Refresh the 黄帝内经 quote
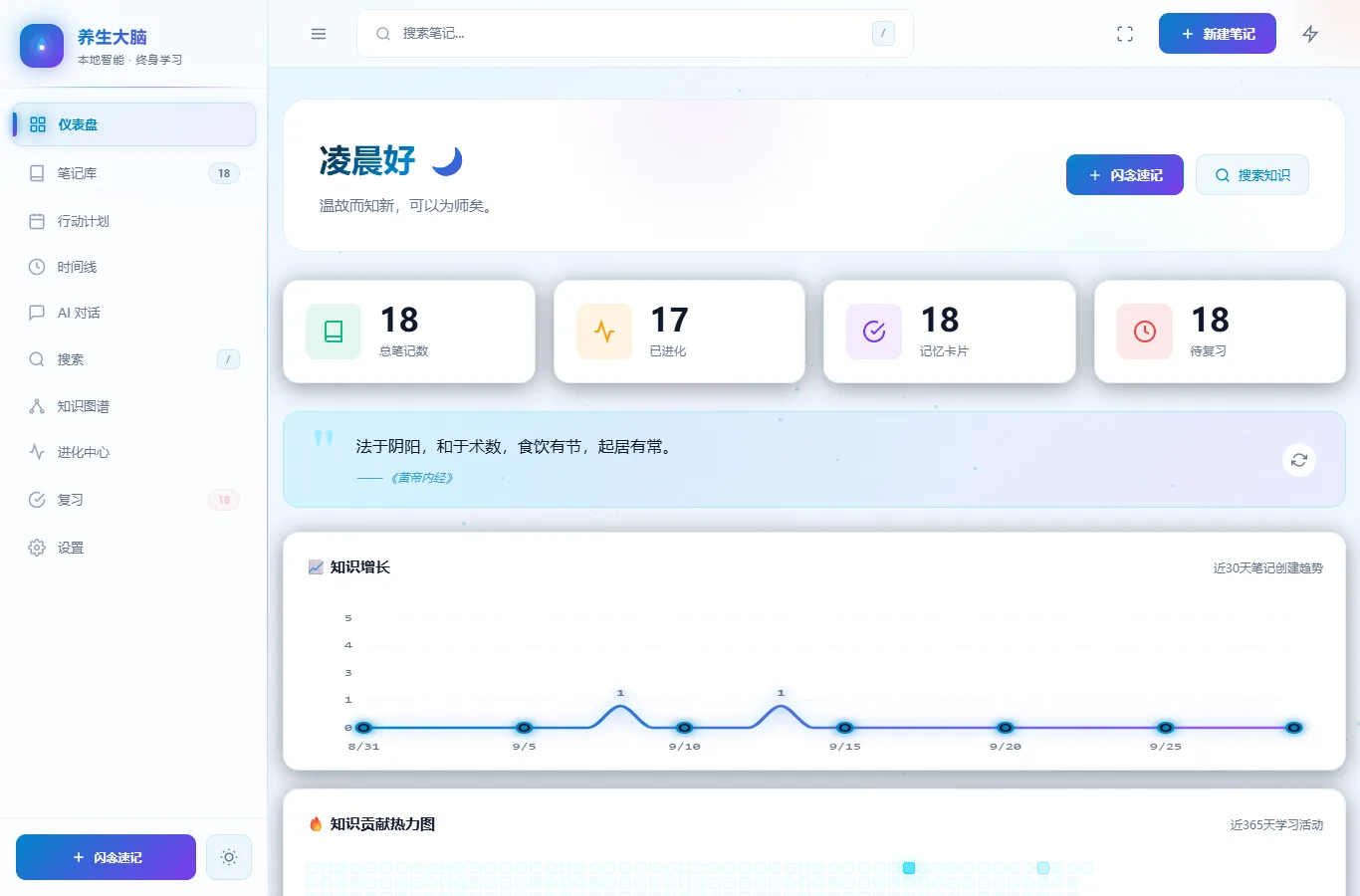Image resolution: width=1360 pixels, height=896 pixels. (x=1299, y=460)
